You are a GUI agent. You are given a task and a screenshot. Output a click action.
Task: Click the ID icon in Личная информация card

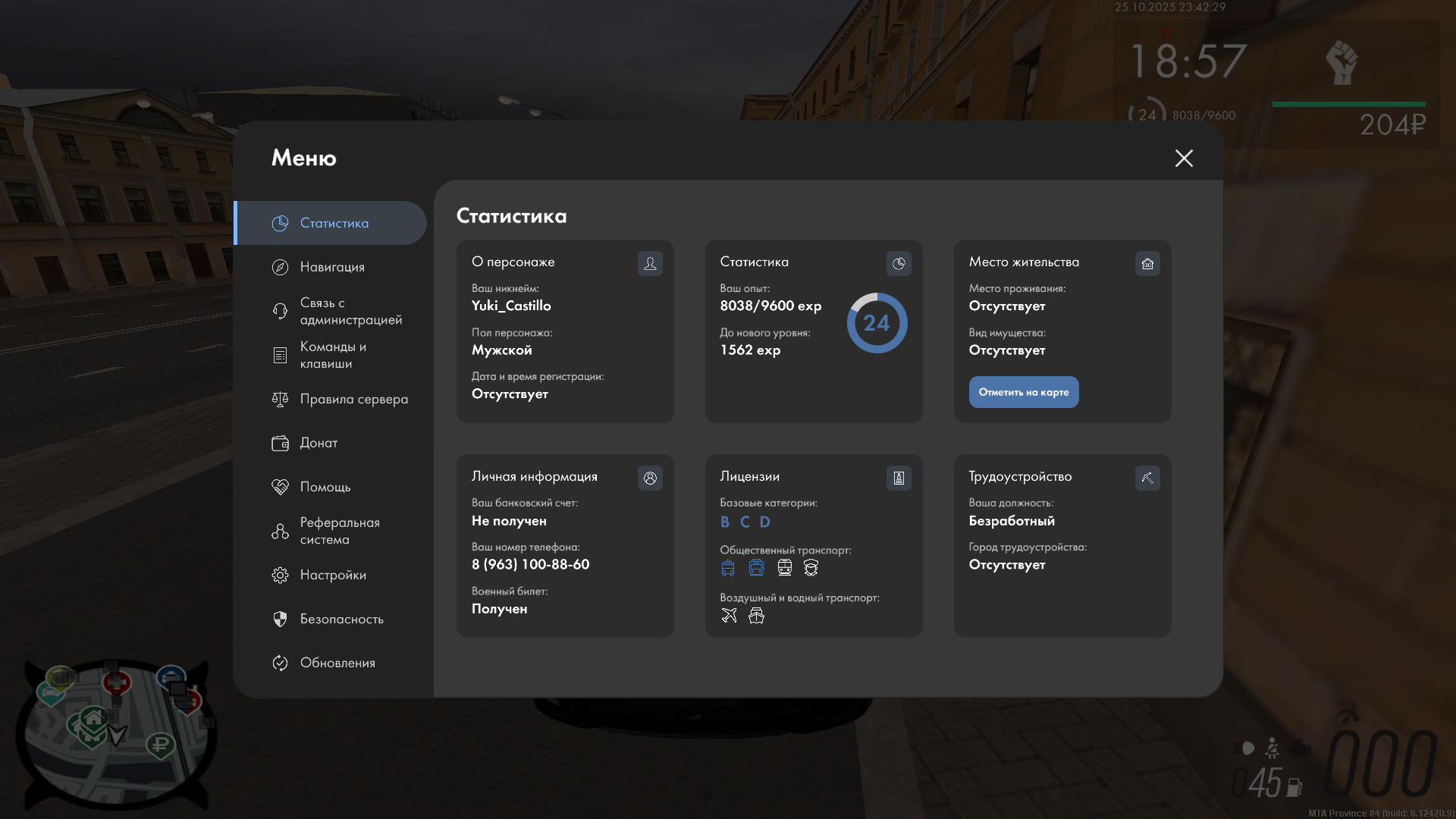point(650,478)
